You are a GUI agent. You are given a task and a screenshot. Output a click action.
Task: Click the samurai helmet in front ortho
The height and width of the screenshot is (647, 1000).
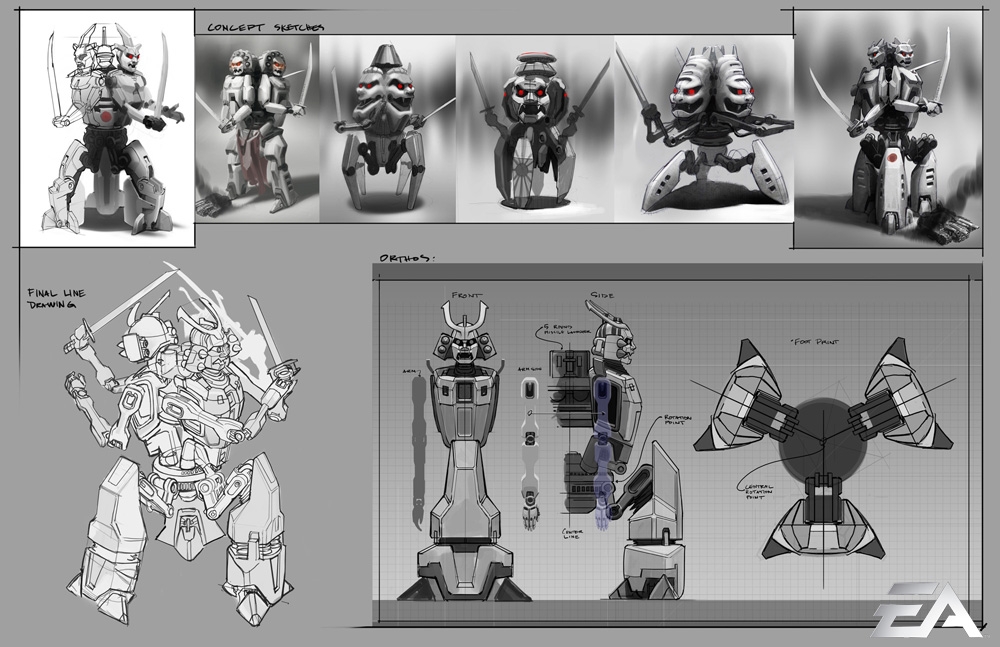(x=464, y=335)
